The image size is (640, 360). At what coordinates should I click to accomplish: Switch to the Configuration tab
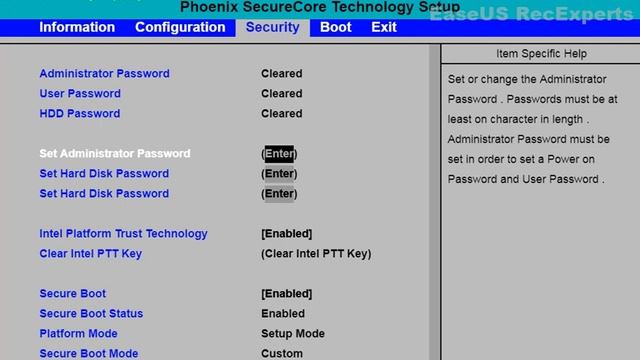[180, 27]
